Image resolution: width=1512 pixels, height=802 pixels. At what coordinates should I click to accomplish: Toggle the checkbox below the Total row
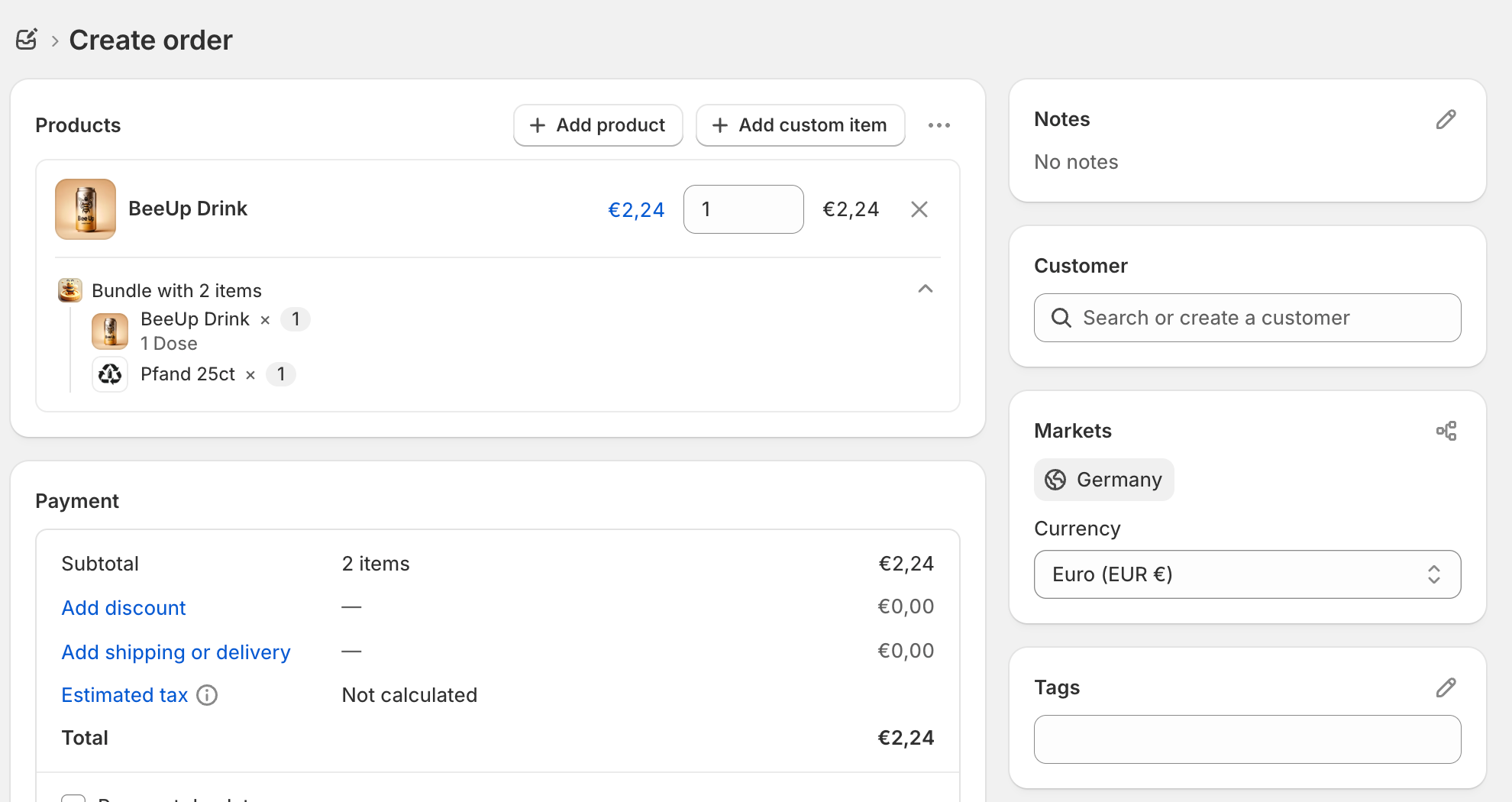pyautogui.click(x=73, y=797)
